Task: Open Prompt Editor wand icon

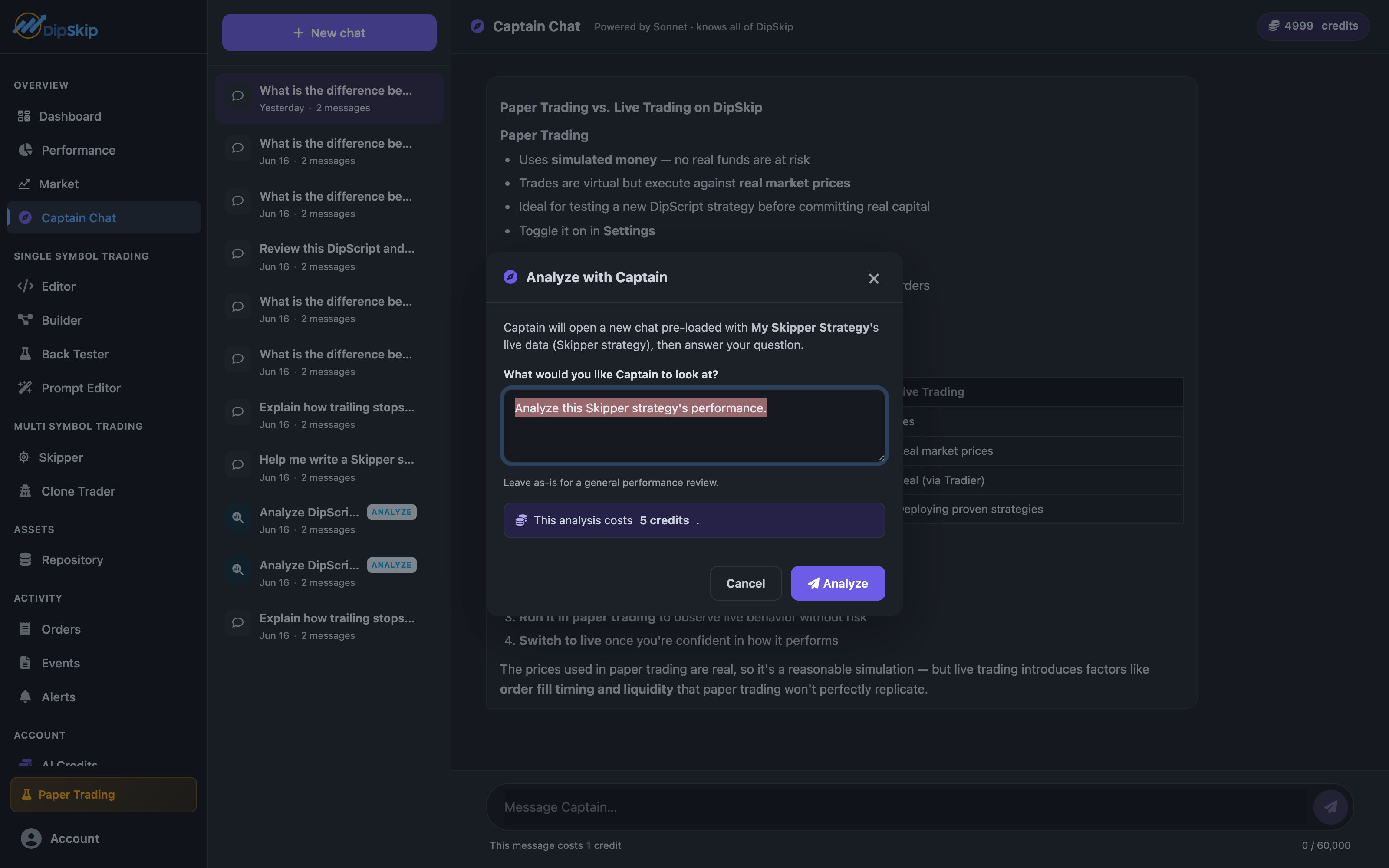Action: 25,388
